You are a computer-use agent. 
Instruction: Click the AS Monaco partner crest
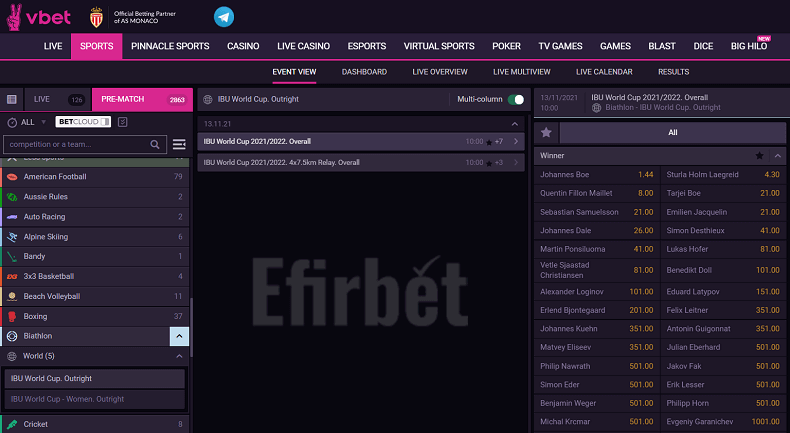pos(96,17)
